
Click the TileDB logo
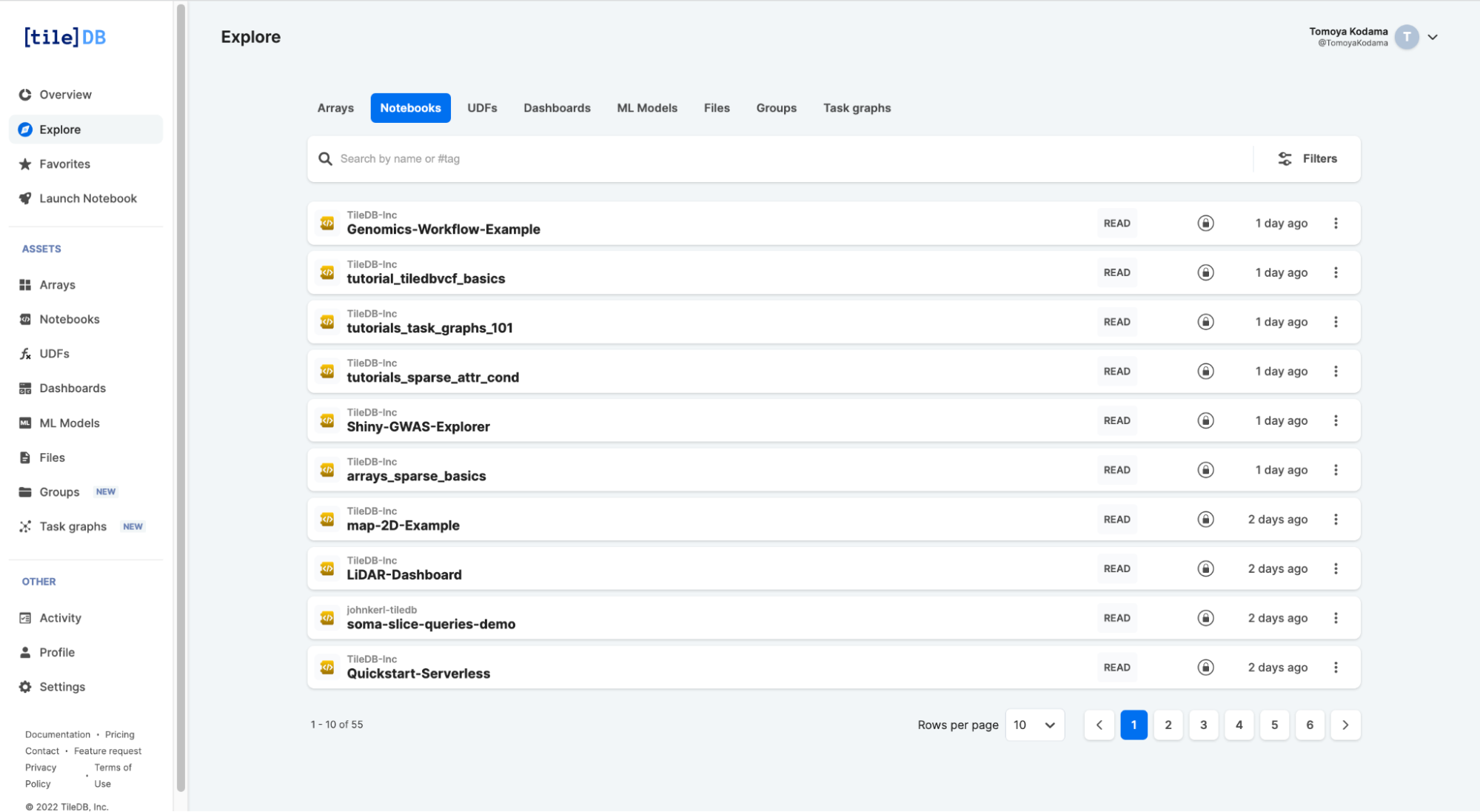(x=65, y=37)
